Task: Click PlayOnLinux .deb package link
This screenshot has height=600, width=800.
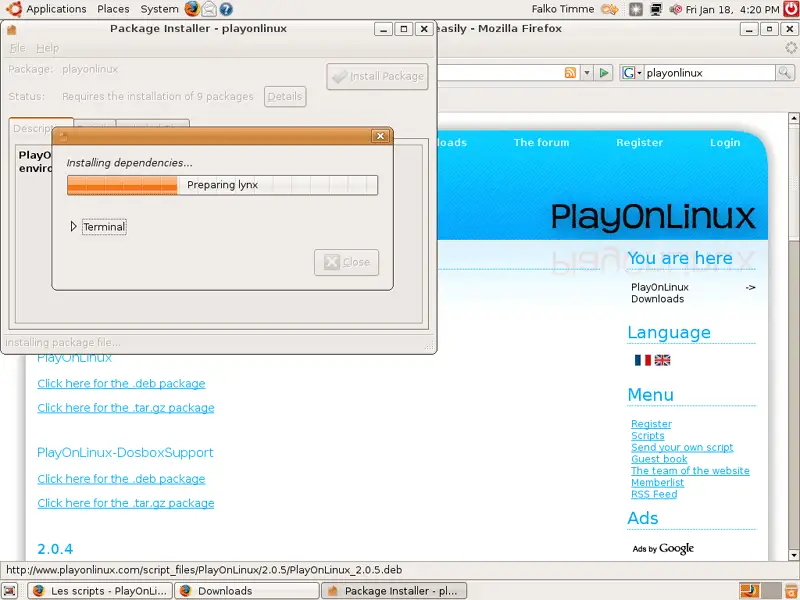Action: click(x=121, y=384)
